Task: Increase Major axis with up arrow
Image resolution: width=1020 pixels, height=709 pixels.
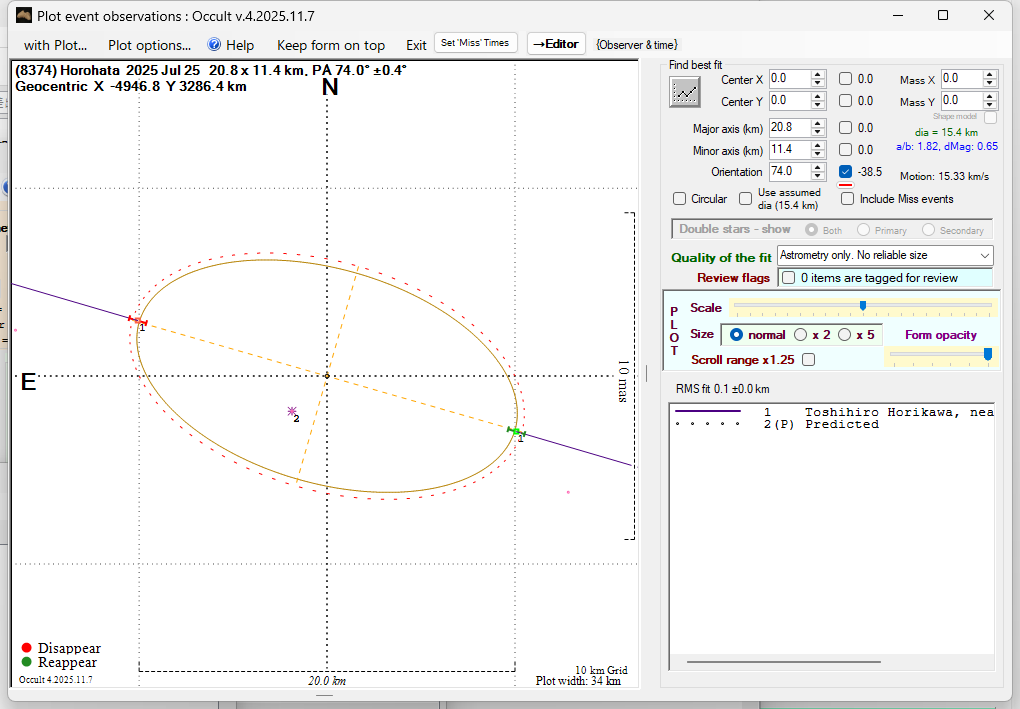Action: [818, 123]
